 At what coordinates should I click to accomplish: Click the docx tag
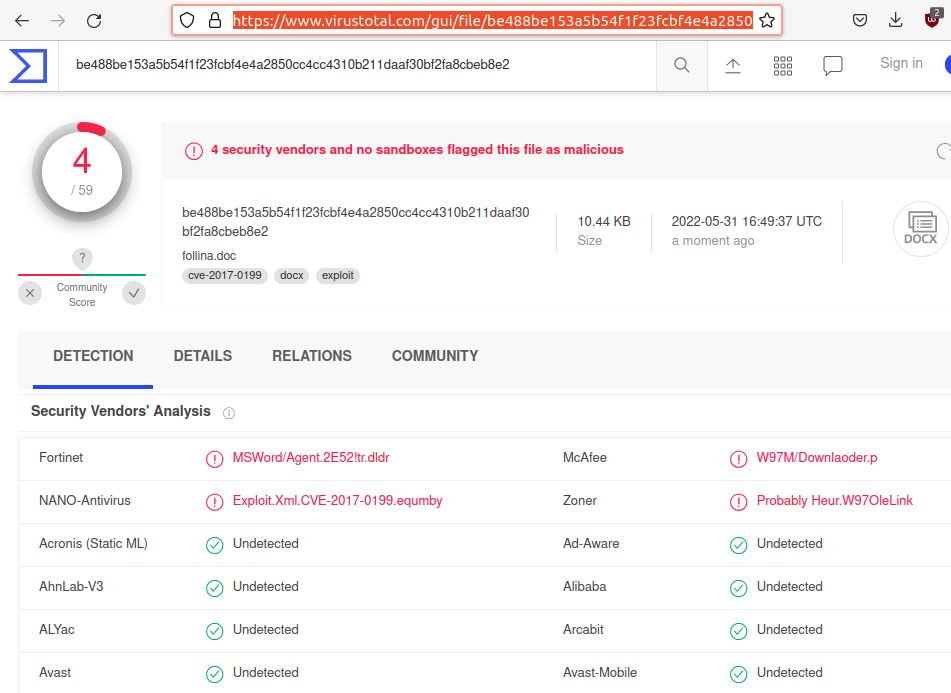click(291, 275)
